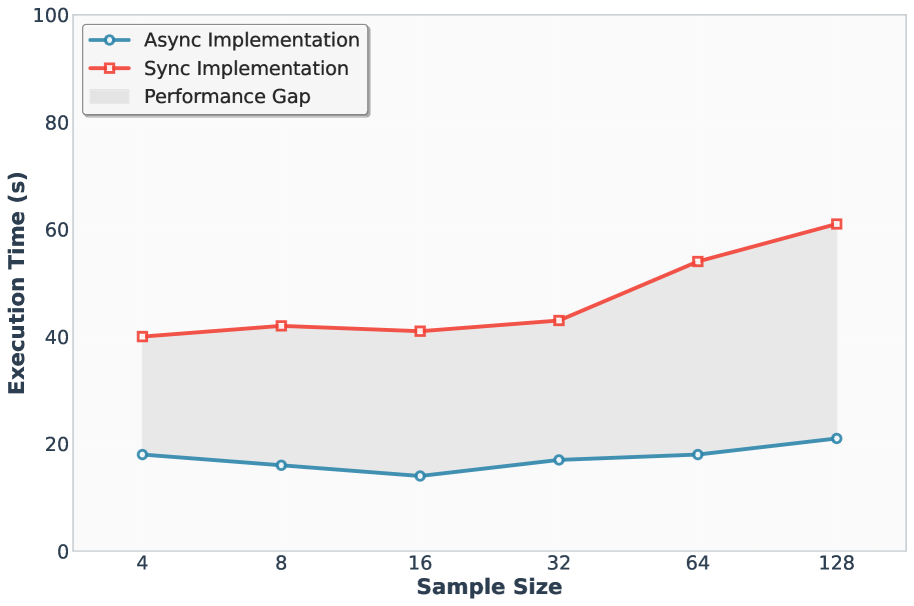This screenshot has width=914, height=606.
Task: Click the Sync Implementation legend square marker
Action: [110, 69]
